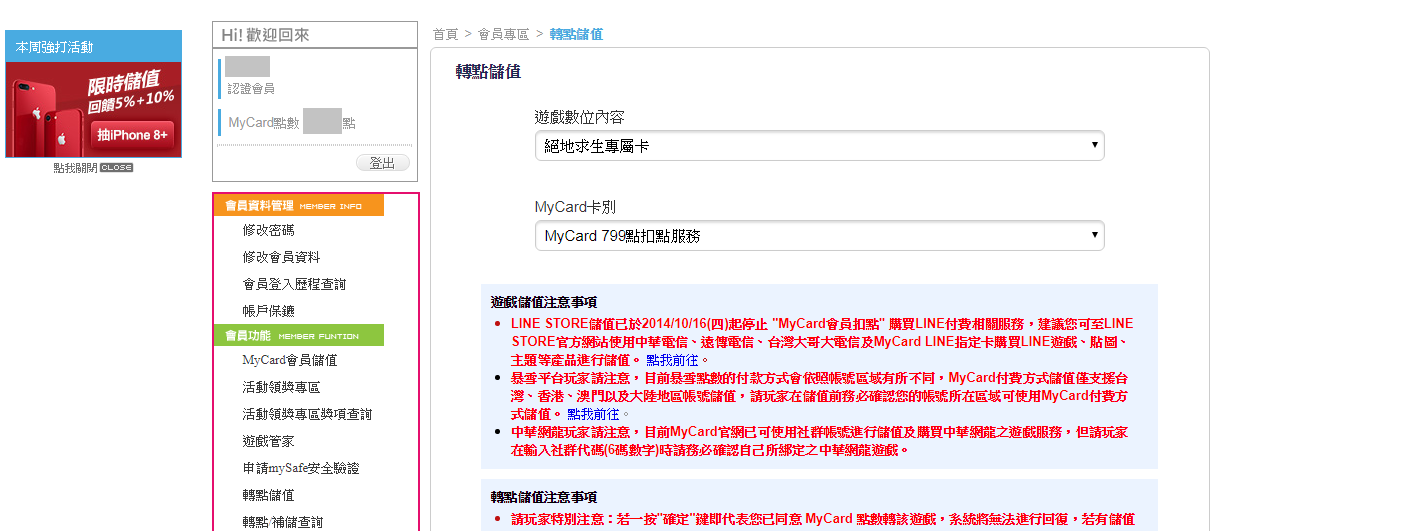Viewport: 1422px width, 531px height.
Task: Click the 會員功能 MEMBER FUNTION header
Action: click(299, 336)
